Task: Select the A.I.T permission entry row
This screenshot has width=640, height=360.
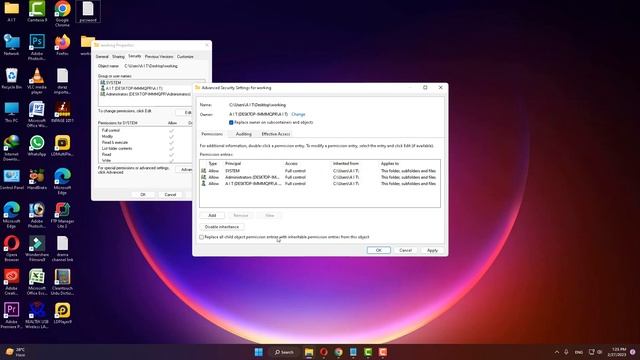Action: click(320, 184)
